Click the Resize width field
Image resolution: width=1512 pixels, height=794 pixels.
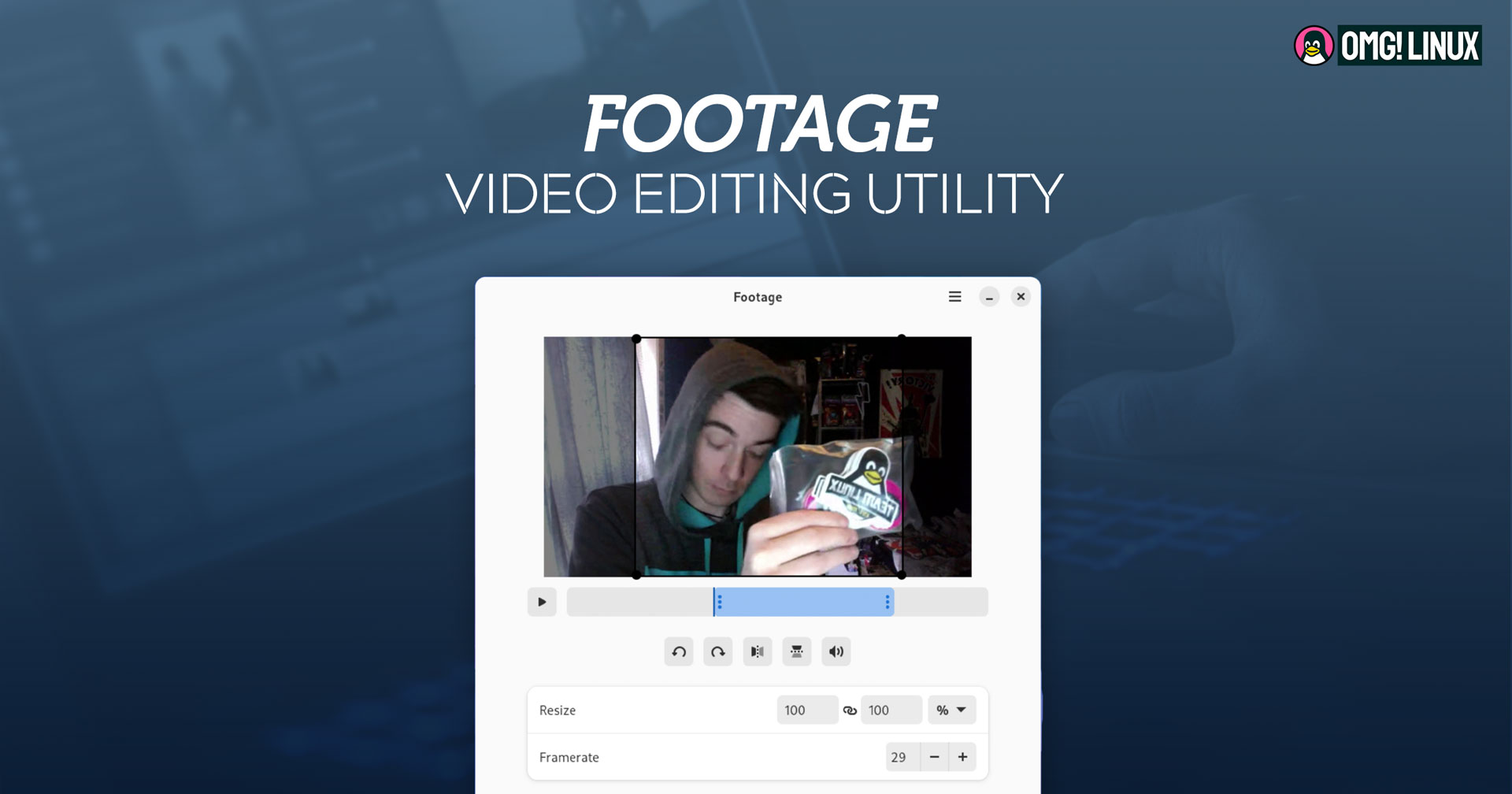coord(807,710)
